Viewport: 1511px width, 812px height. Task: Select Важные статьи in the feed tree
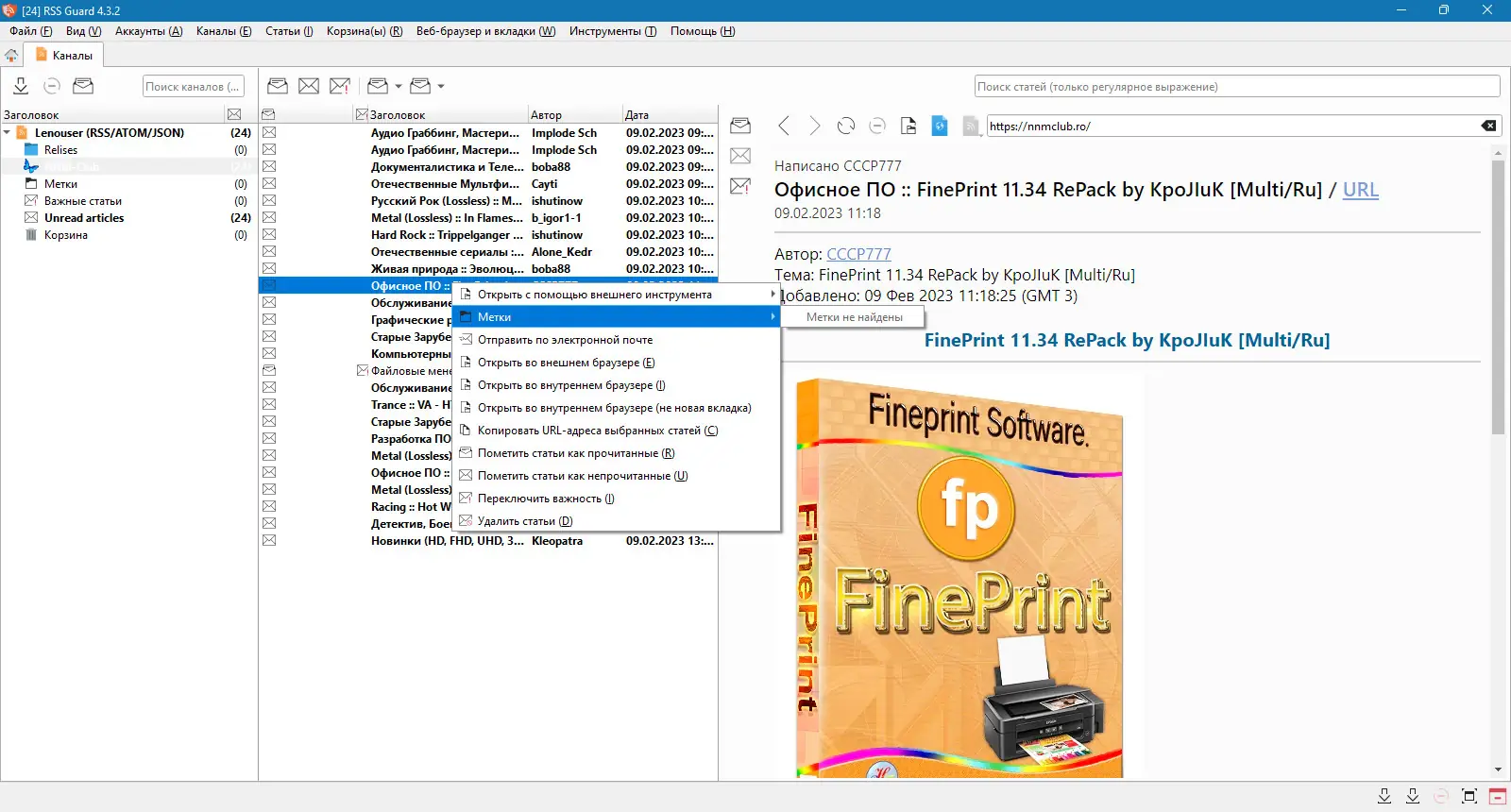[82, 201]
